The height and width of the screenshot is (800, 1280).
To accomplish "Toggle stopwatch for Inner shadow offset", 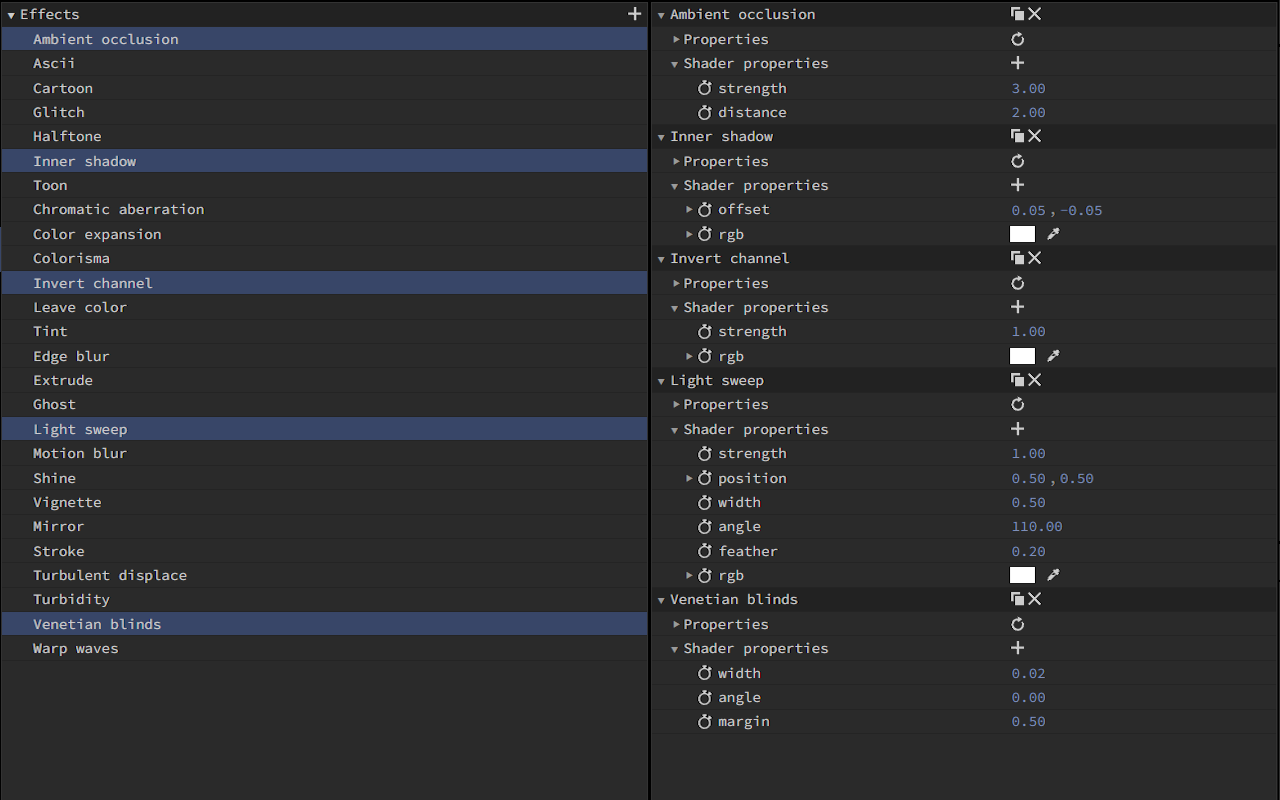I will click(705, 209).
